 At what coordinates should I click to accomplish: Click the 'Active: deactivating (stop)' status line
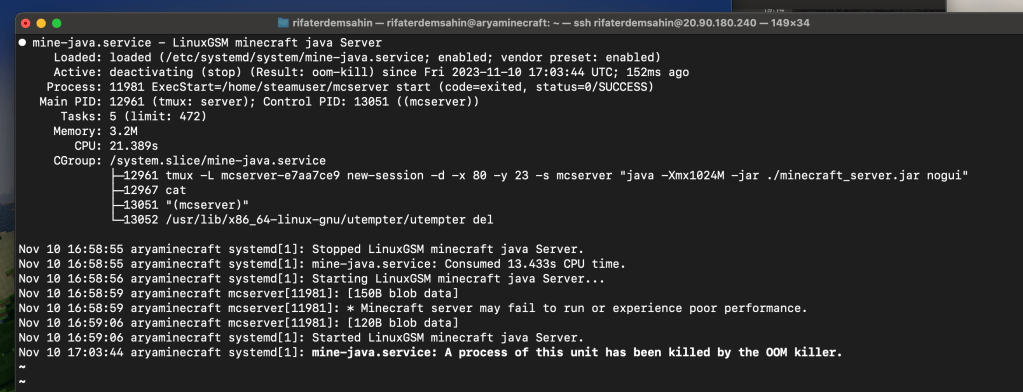pyautogui.click(x=371, y=72)
